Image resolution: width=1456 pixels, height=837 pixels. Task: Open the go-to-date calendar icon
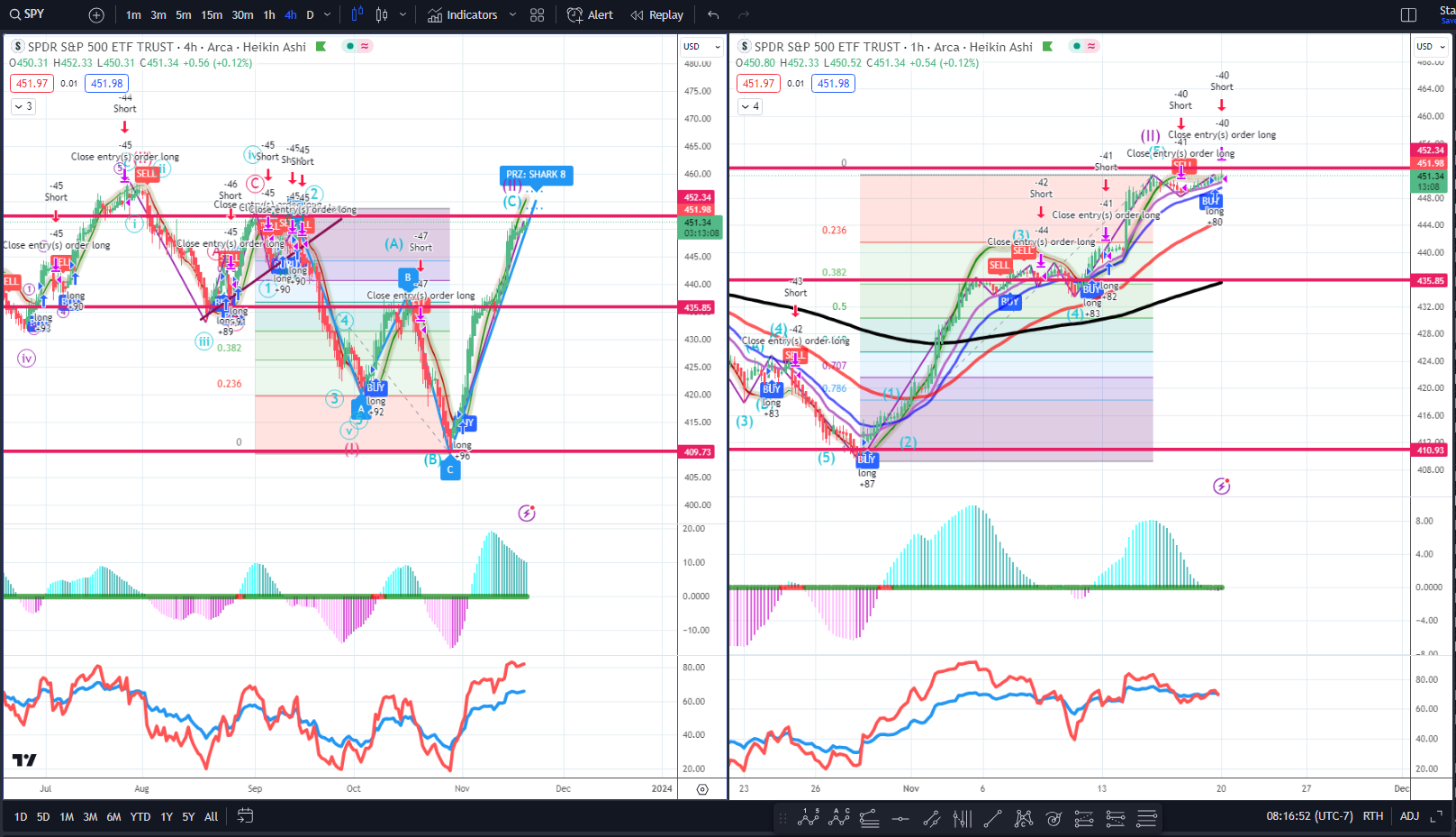[x=245, y=816]
